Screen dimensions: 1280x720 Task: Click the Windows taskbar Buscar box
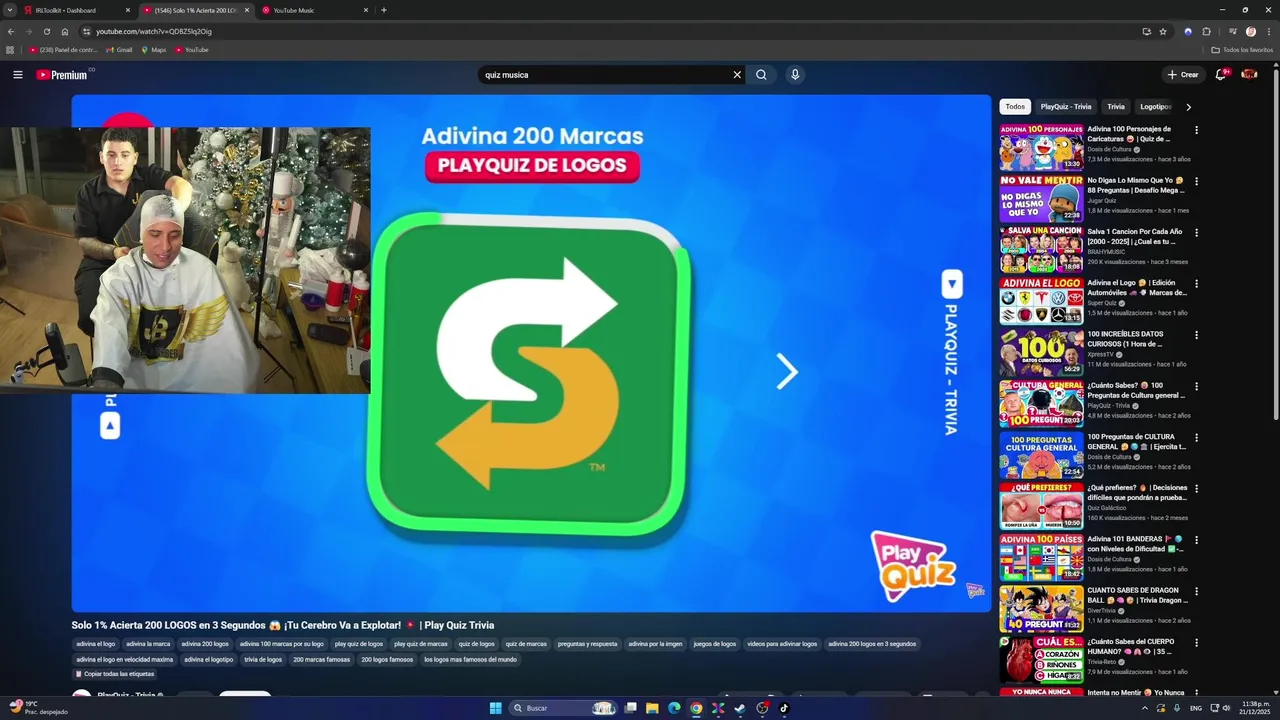click(x=563, y=708)
